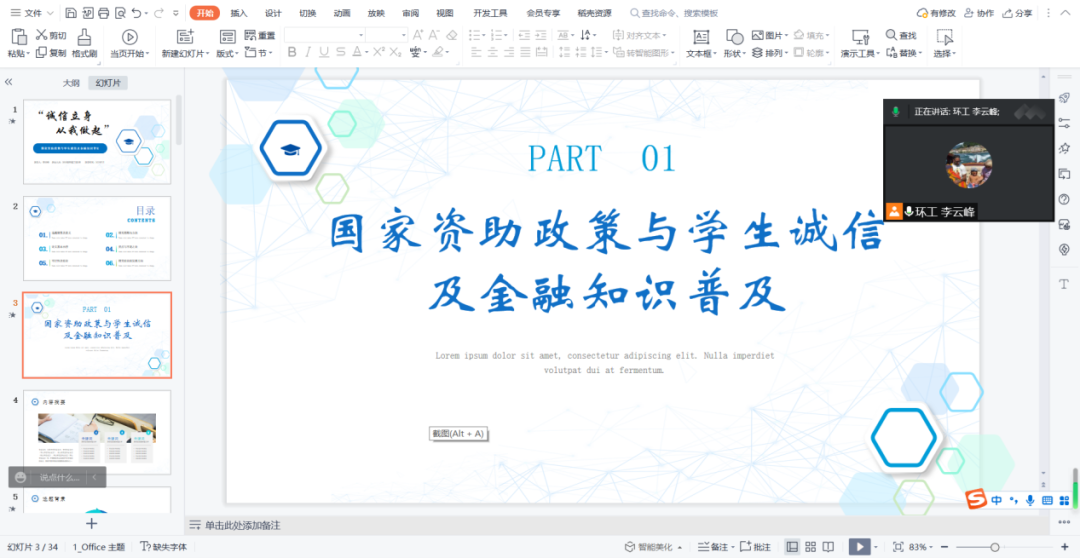
Task: Expand the Layout (版式) dropdown
Action: 227,53
